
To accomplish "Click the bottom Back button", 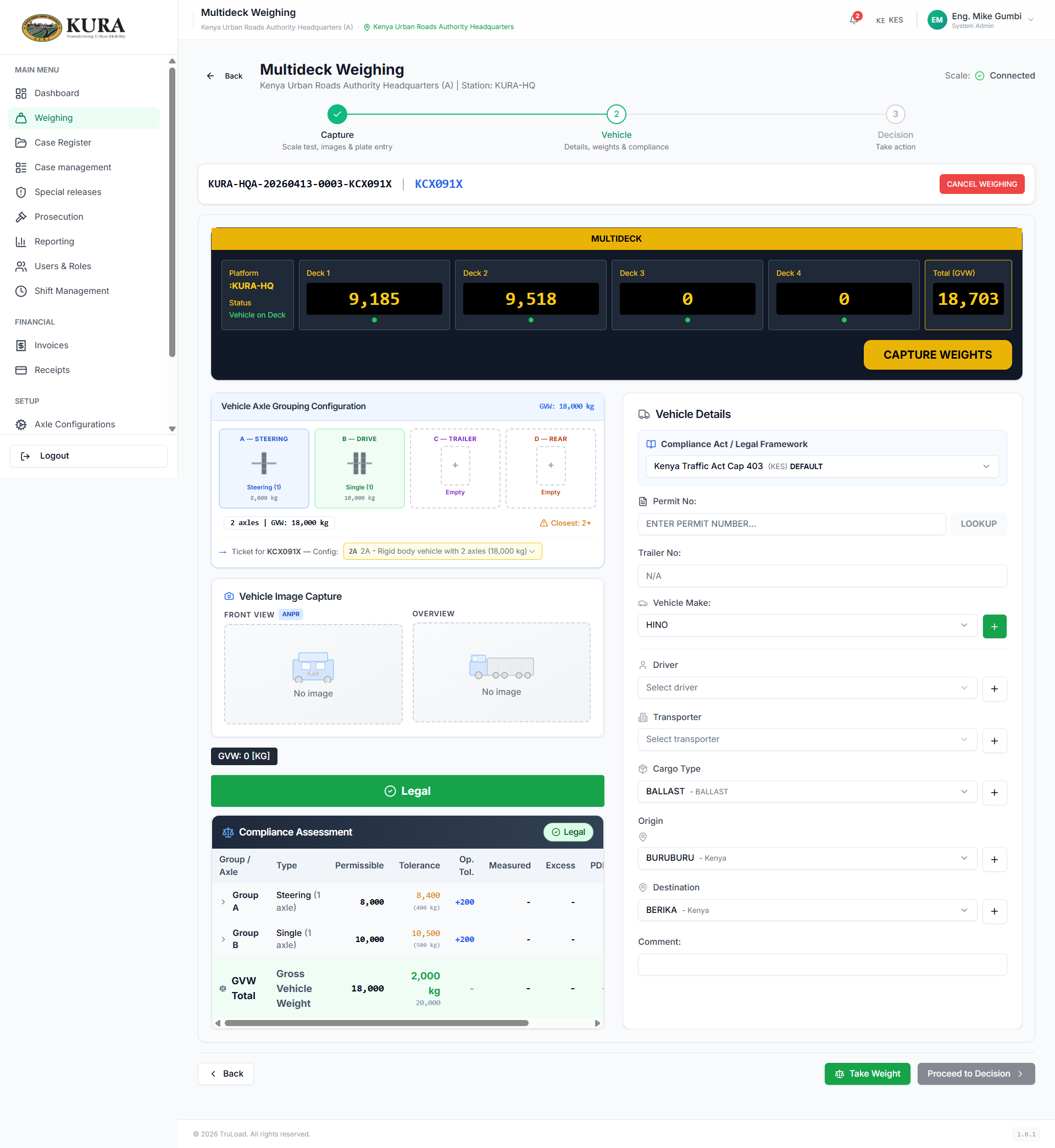I will pyautogui.click(x=225, y=1074).
